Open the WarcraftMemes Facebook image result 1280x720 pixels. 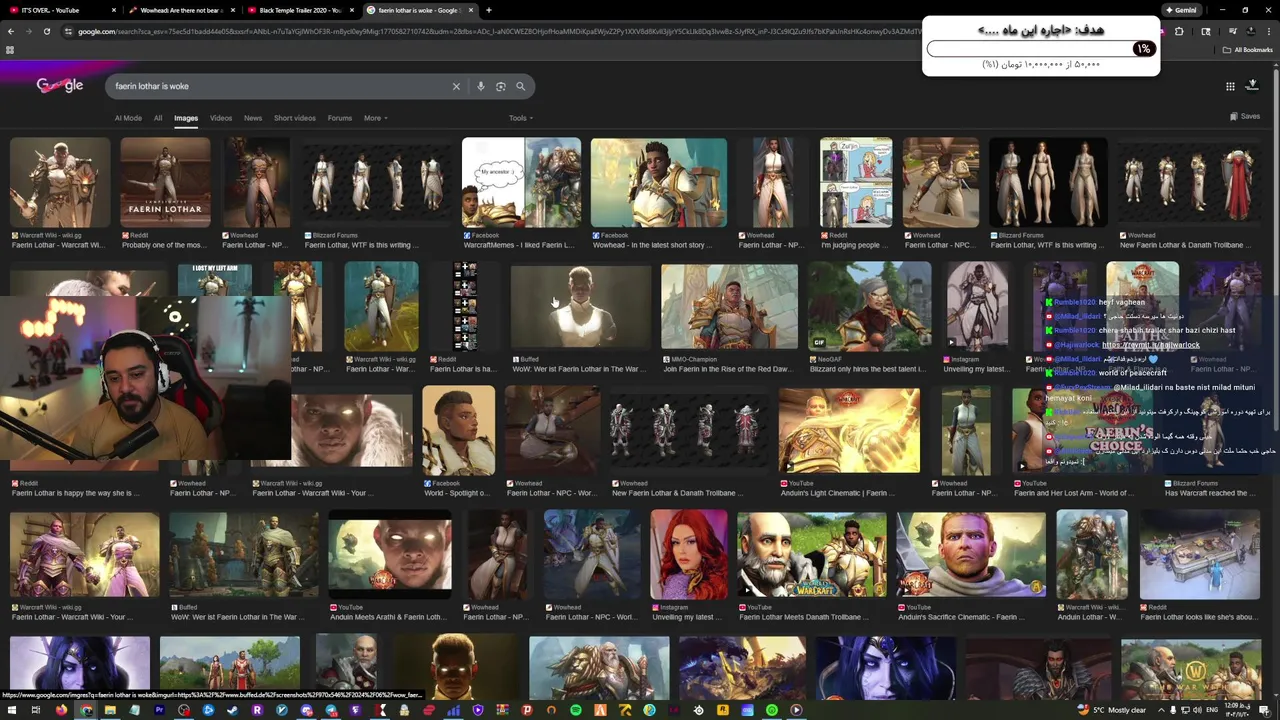(x=521, y=183)
